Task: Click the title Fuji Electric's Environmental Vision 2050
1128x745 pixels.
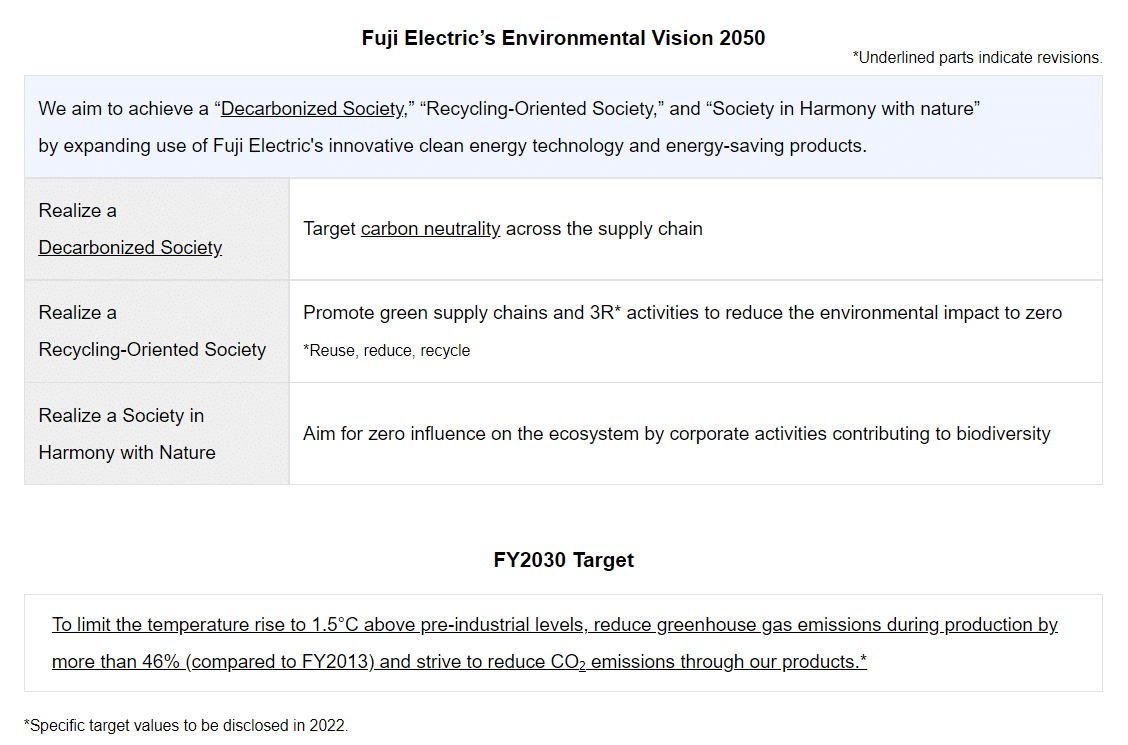Action: 563,38
